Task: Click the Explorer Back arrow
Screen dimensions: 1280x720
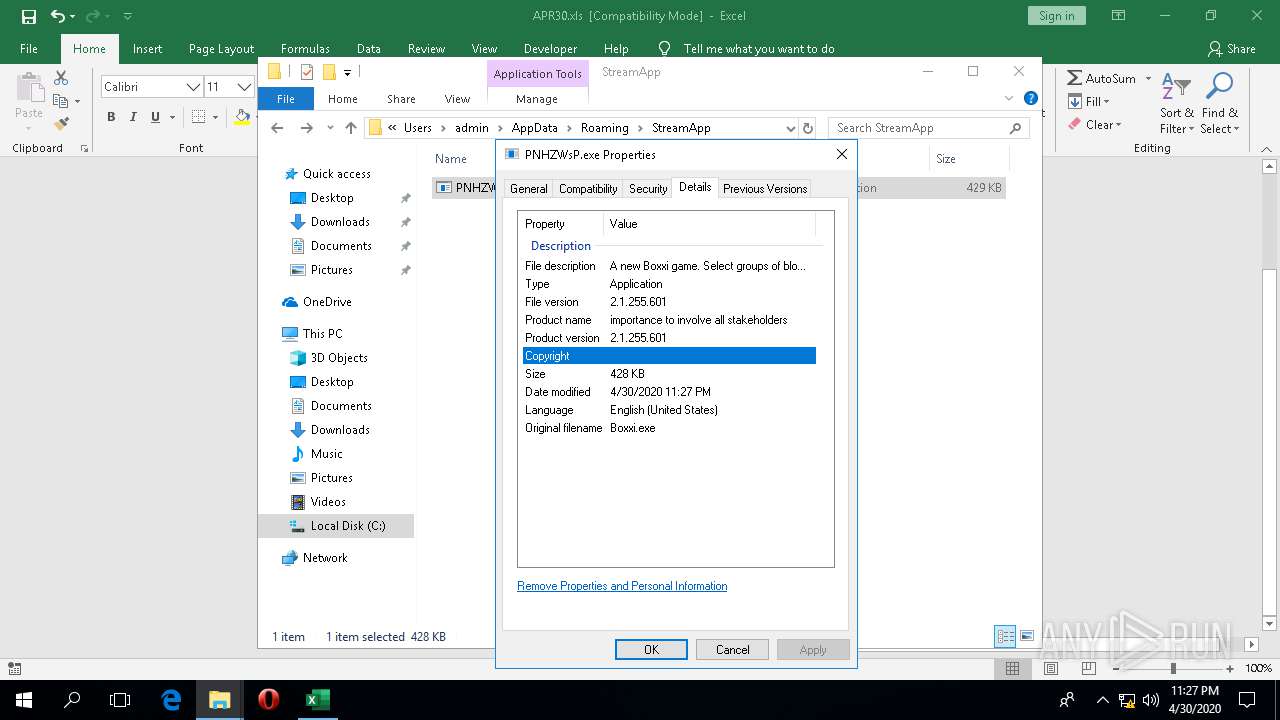Action: (x=277, y=128)
